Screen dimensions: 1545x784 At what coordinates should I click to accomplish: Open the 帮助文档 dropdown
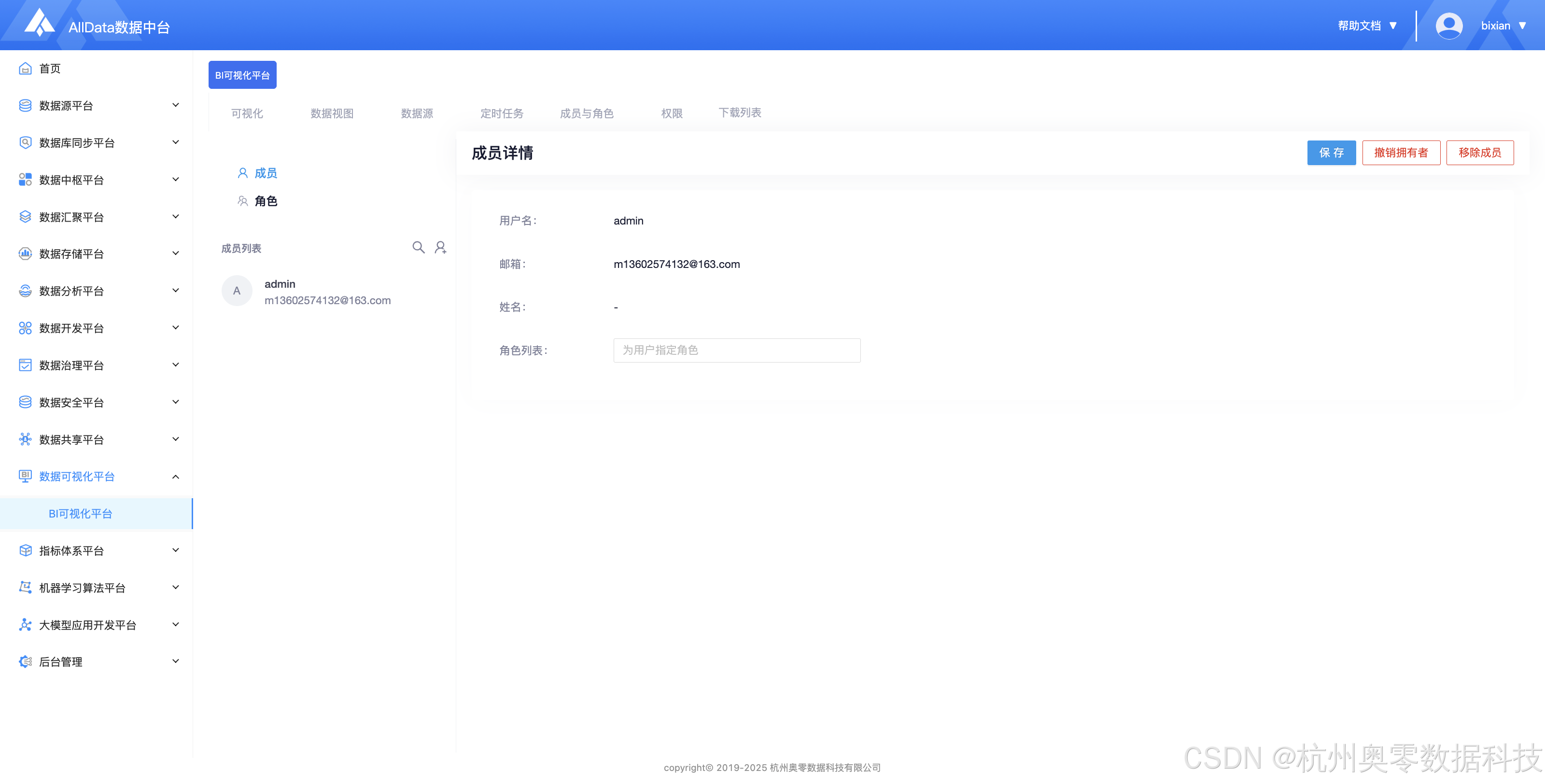1367,26
